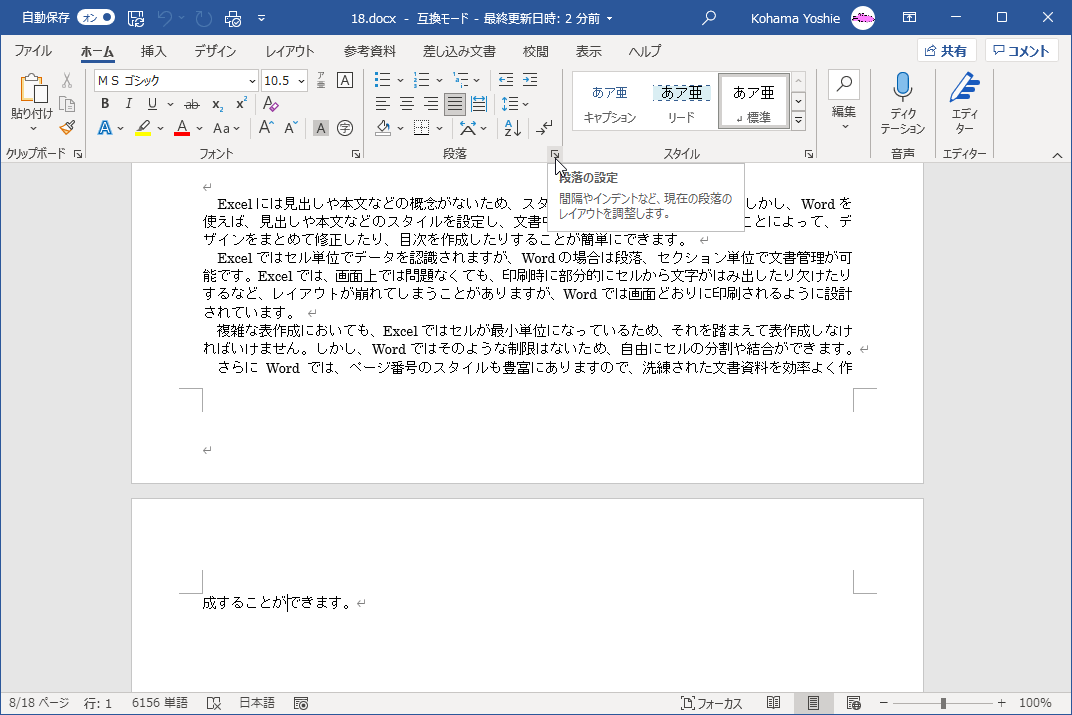Apply yellow text highlight color

pyautogui.click(x=143, y=128)
